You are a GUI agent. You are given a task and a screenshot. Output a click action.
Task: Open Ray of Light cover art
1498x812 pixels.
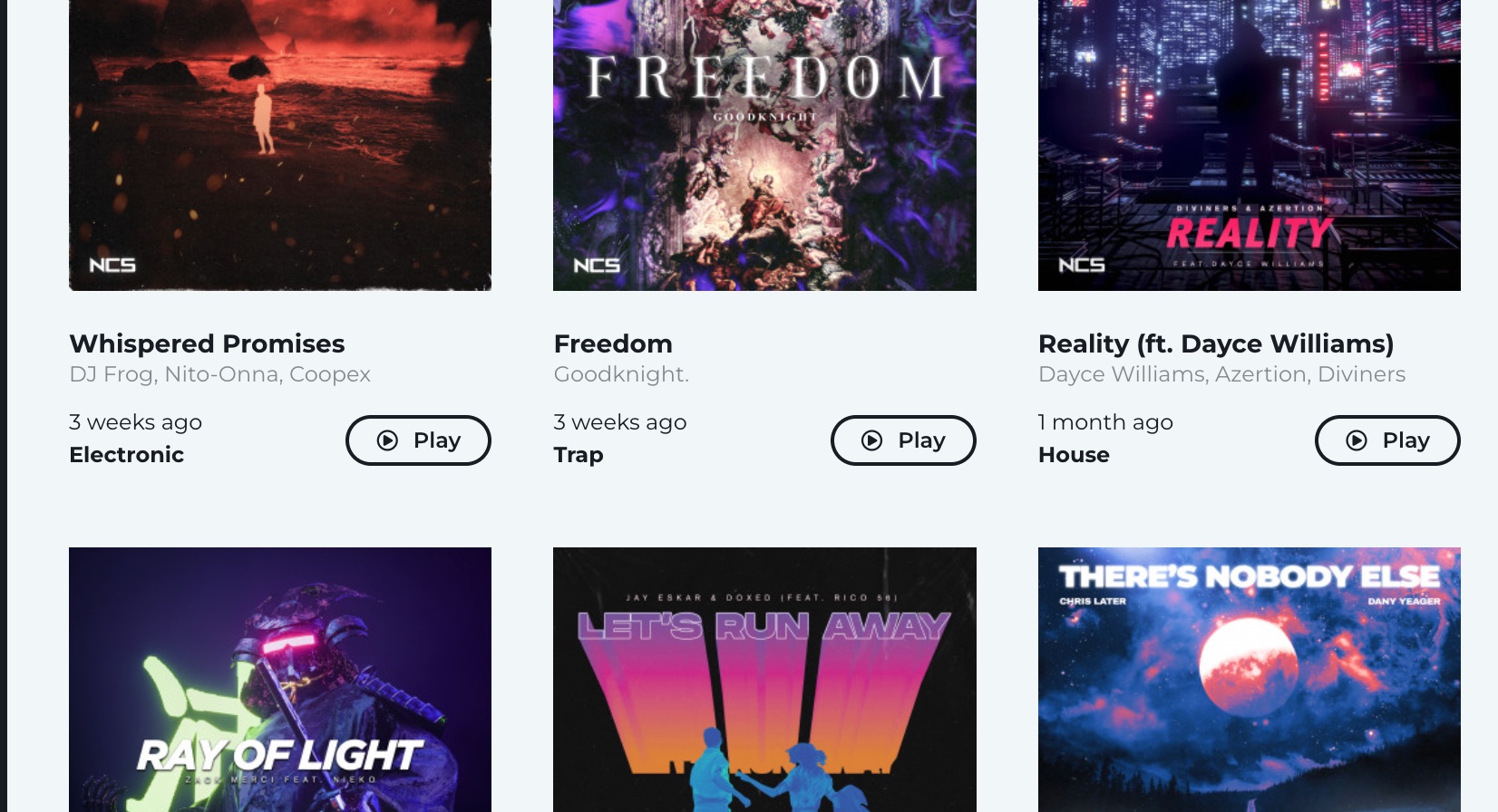click(280, 680)
